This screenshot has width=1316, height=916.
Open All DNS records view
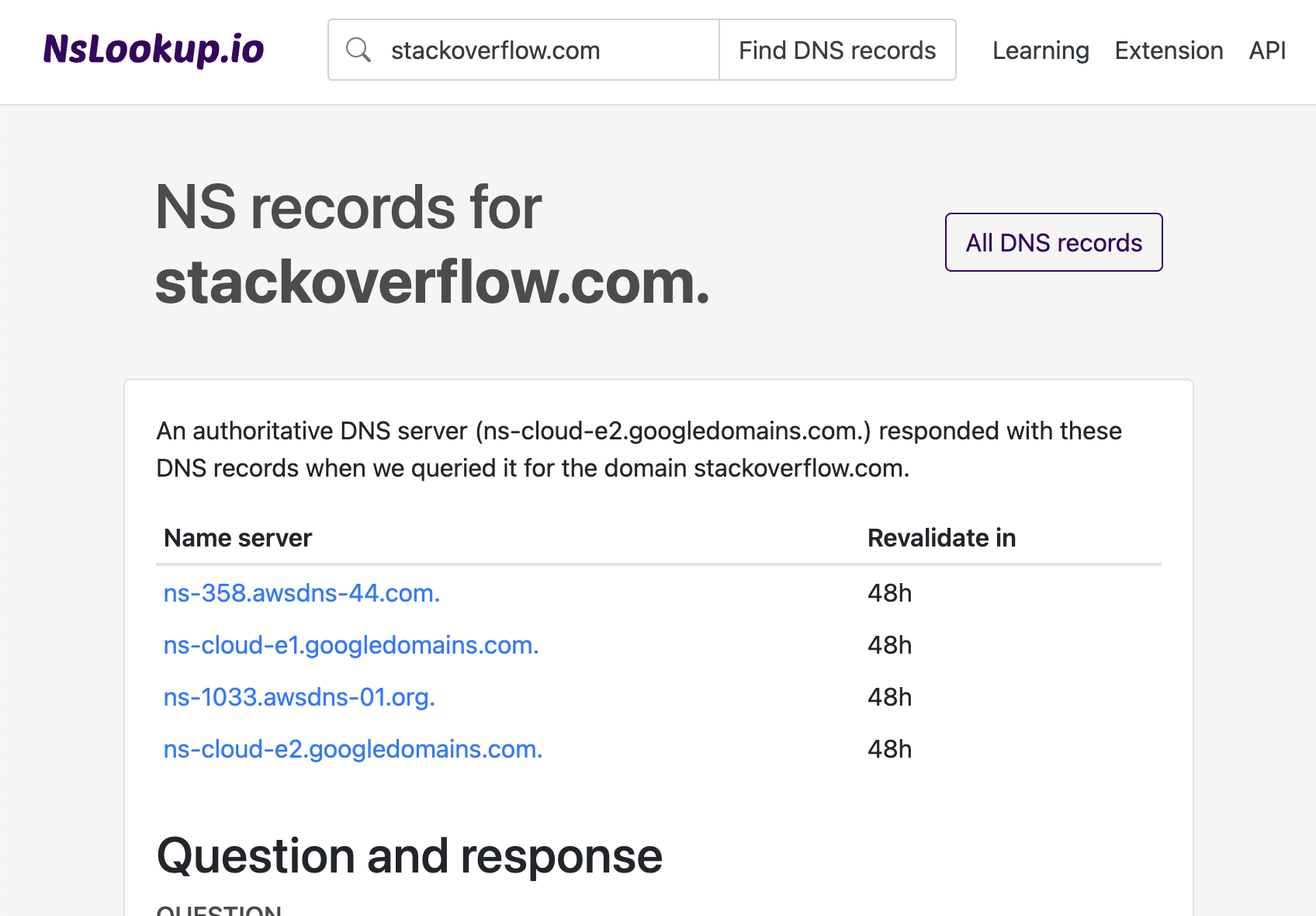(x=1053, y=242)
